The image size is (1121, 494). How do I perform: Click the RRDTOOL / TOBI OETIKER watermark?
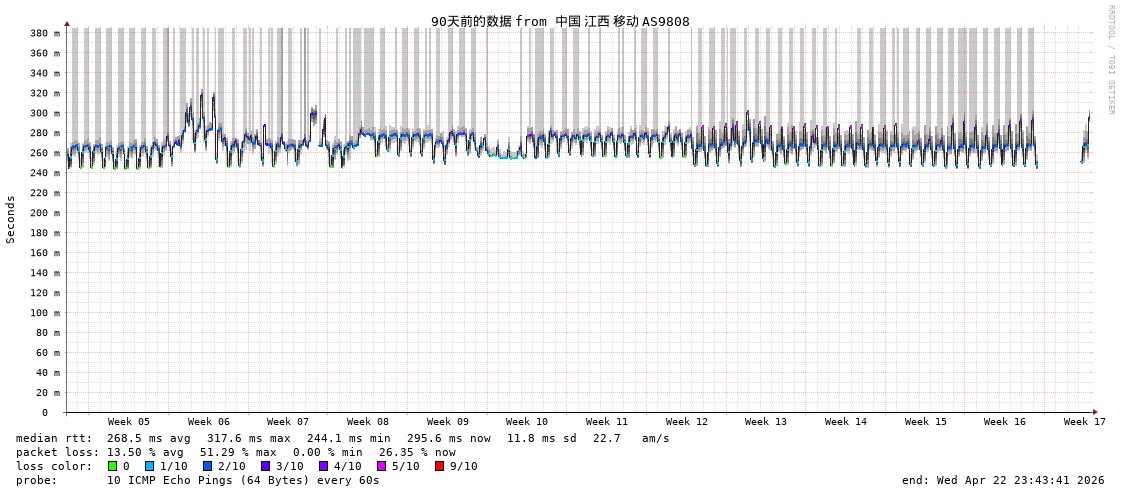1110,60
